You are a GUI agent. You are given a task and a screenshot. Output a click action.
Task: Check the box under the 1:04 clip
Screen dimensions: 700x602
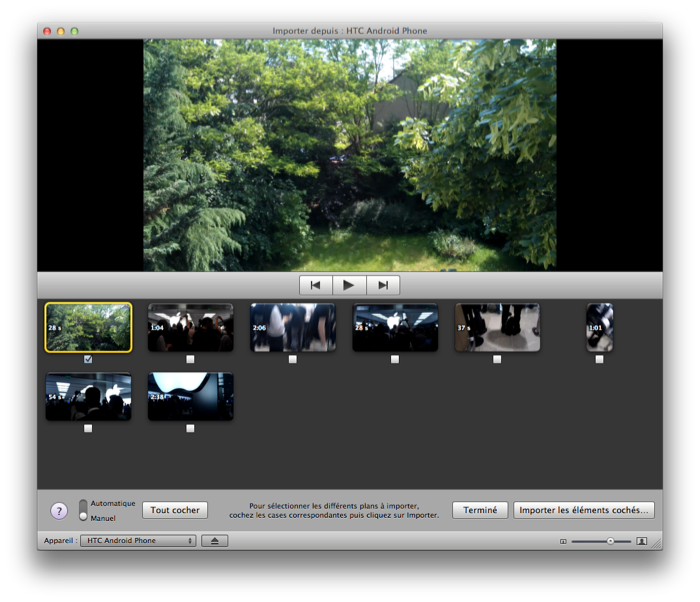[190, 359]
